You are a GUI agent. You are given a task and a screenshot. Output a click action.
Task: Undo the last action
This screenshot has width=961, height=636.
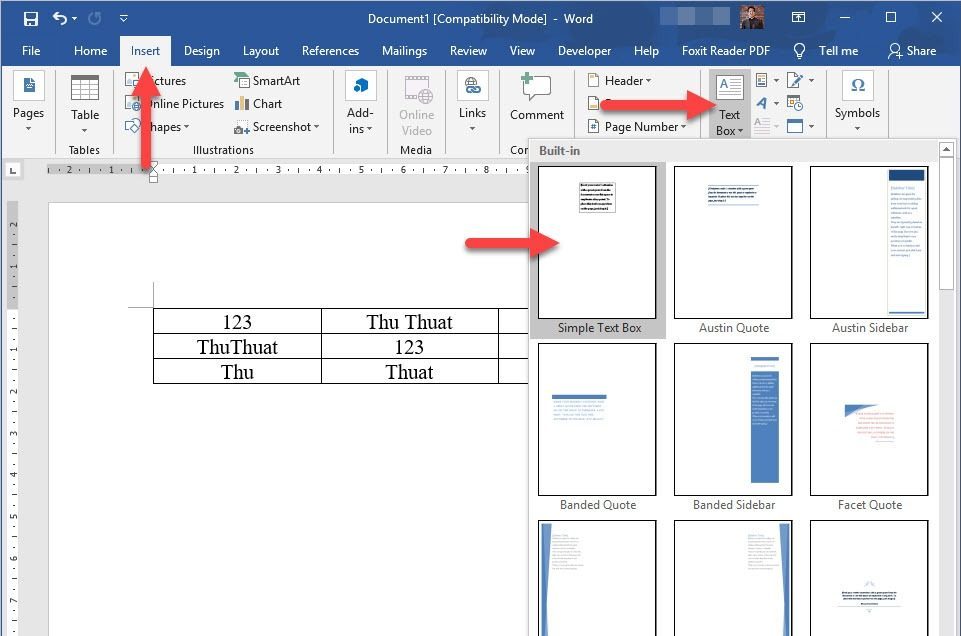60,18
